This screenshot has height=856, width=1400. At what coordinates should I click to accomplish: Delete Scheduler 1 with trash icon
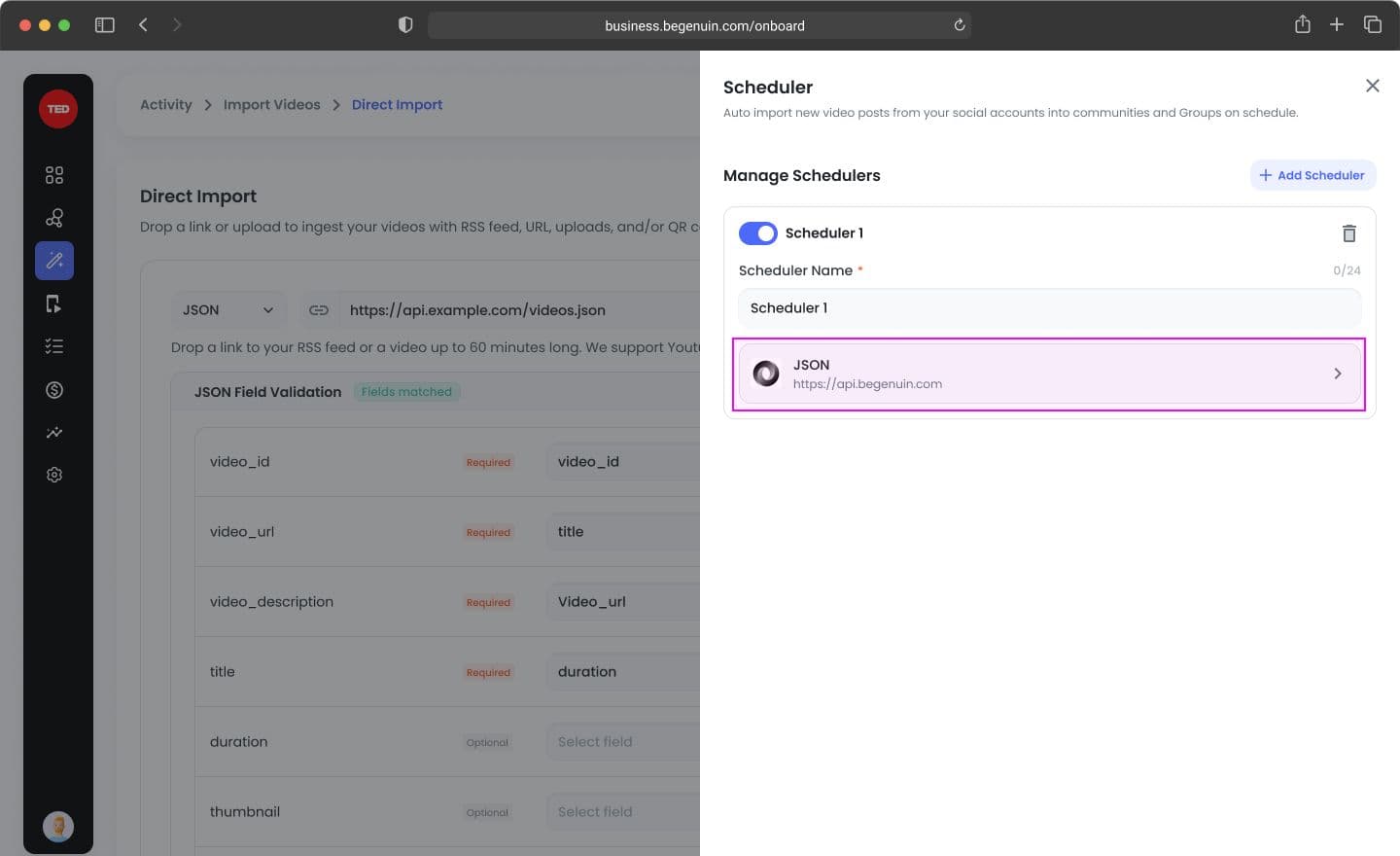(x=1348, y=233)
